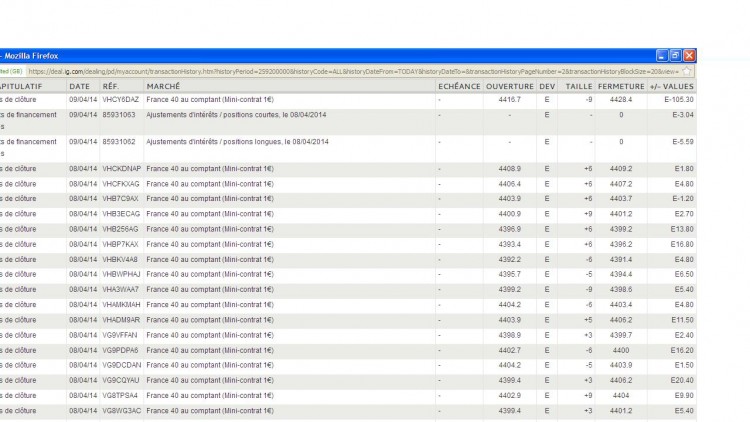Click the DEV column header
Viewport: 750px width, 422px height.
547,87
